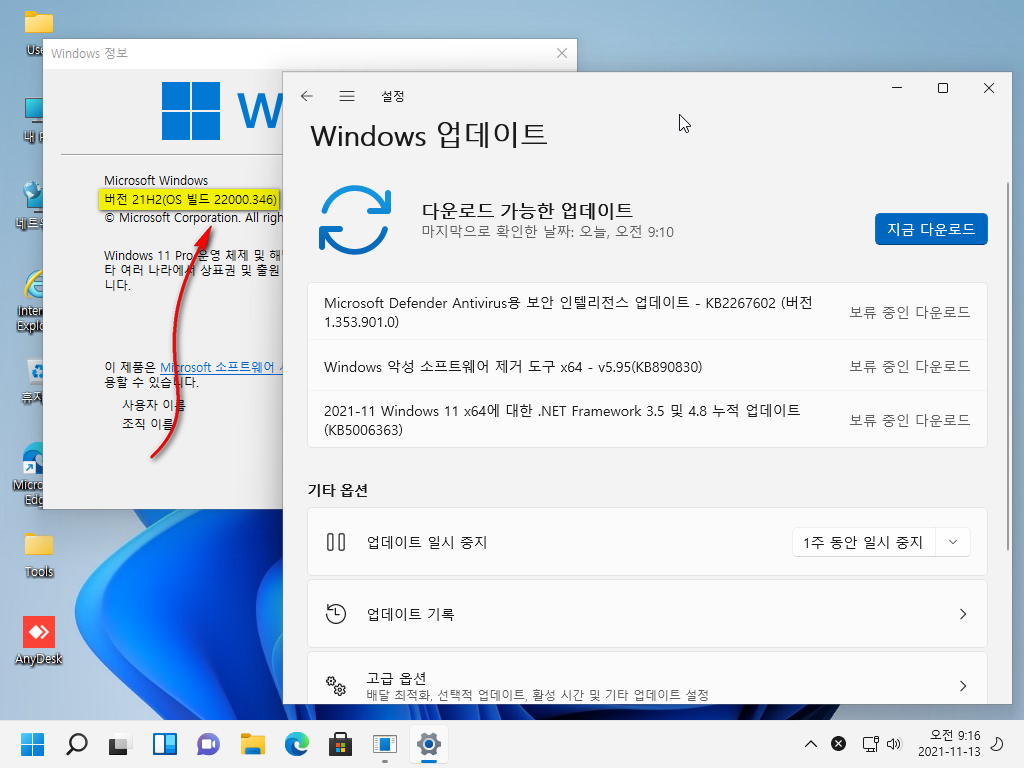Maximize the Settings window
This screenshot has height=768, width=1024.
[x=942, y=88]
